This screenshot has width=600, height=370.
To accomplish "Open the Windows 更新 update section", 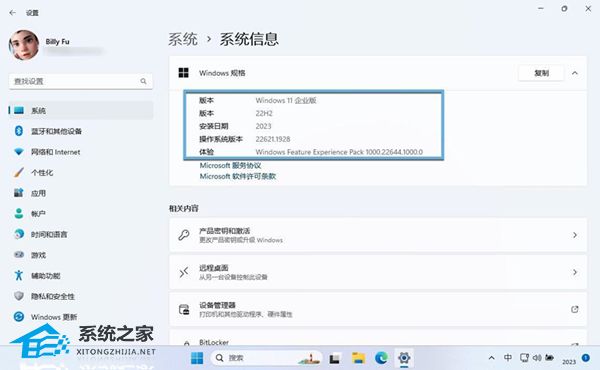I will [80, 317].
